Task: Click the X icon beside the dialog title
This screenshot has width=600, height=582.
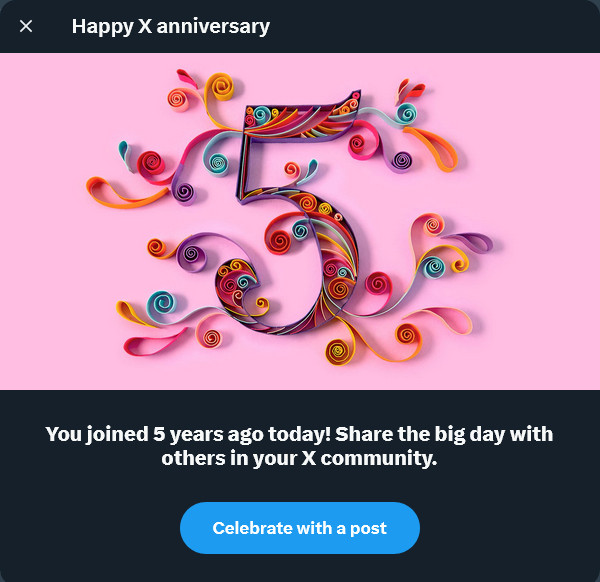Action: pyautogui.click(x=26, y=26)
